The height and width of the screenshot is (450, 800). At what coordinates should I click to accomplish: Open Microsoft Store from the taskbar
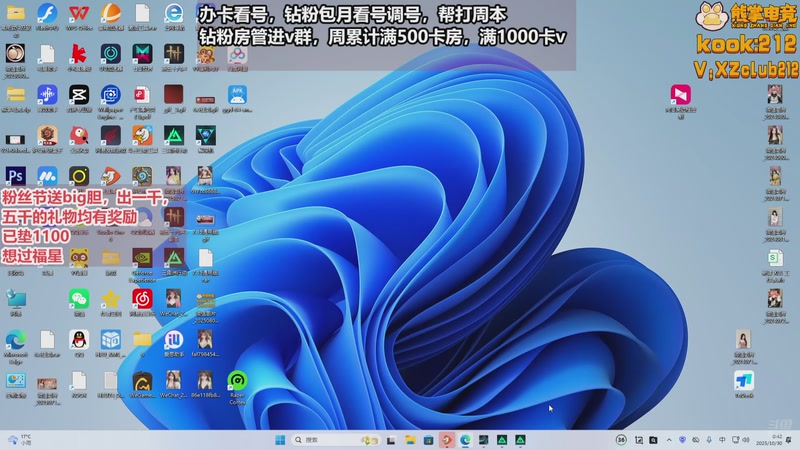(428, 440)
